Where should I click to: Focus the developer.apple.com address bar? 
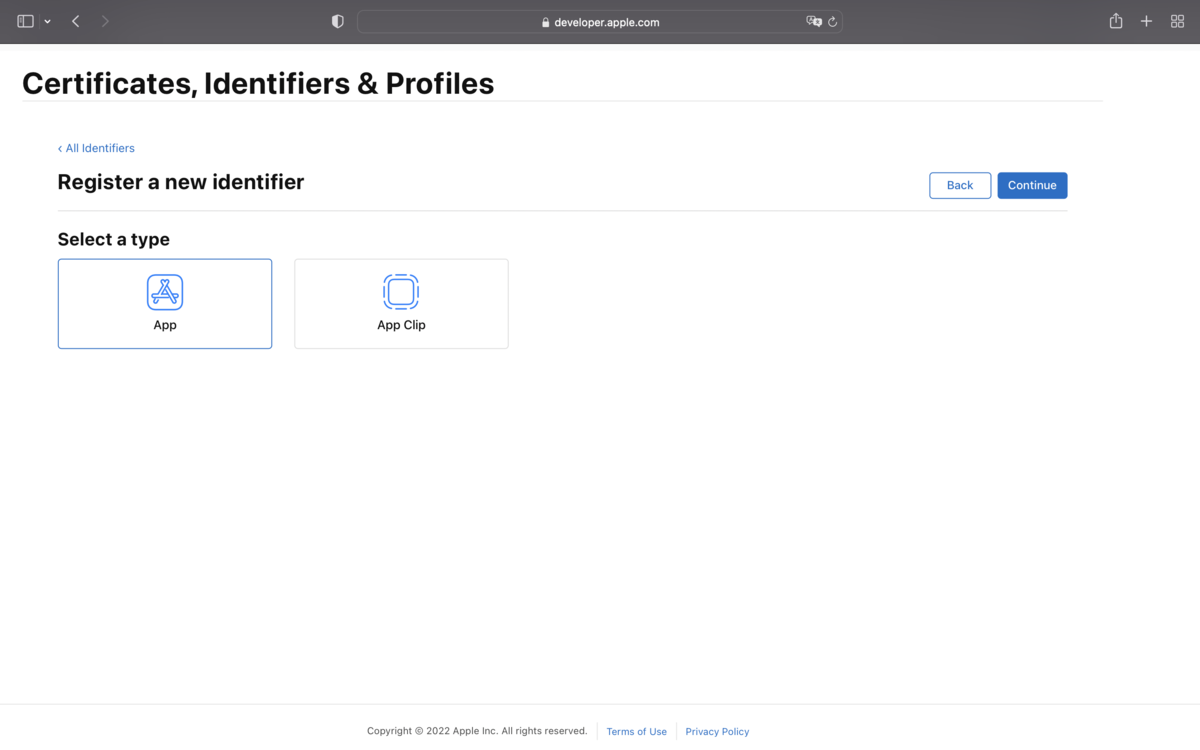click(x=600, y=22)
